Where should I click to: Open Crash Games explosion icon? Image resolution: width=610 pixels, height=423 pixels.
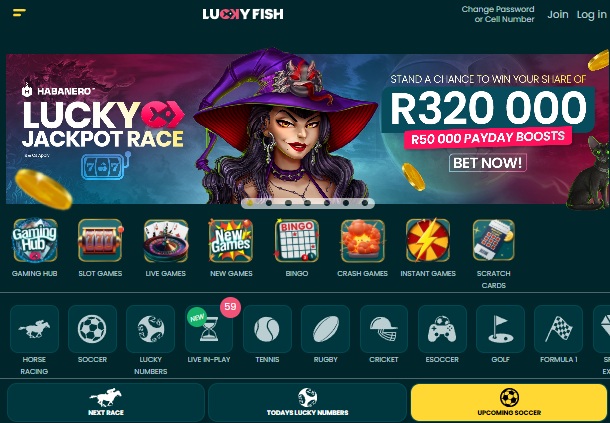[363, 240]
